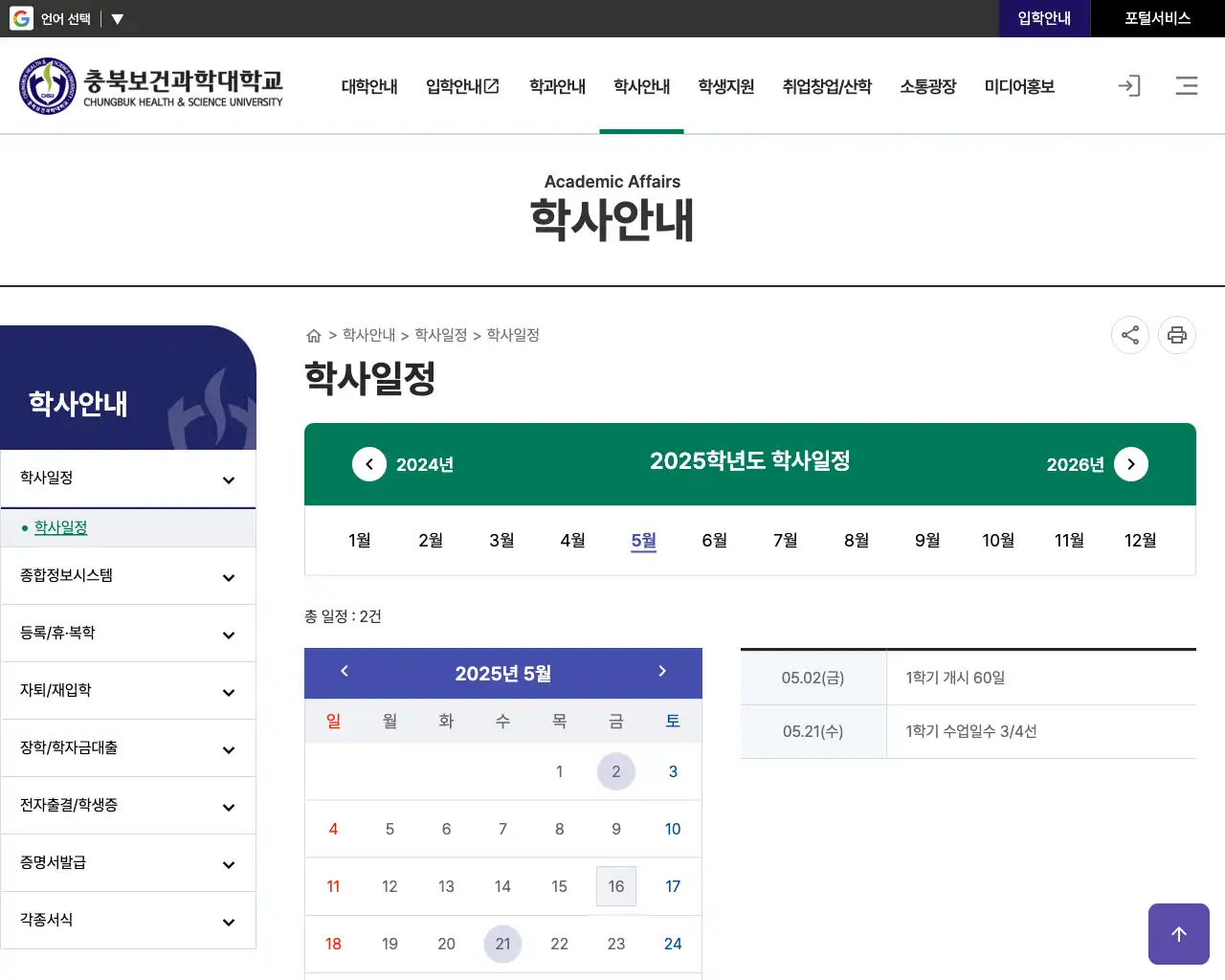Select the 5월 month tab
The width and height of the screenshot is (1225, 980).
(x=644, y=541)
